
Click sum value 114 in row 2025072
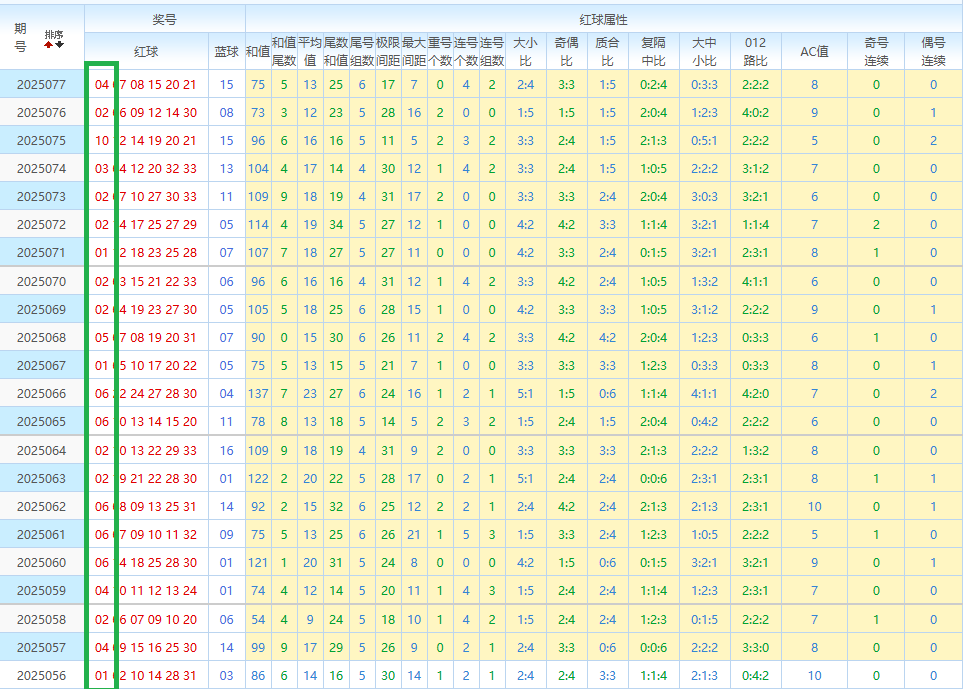tap(258, 224)
